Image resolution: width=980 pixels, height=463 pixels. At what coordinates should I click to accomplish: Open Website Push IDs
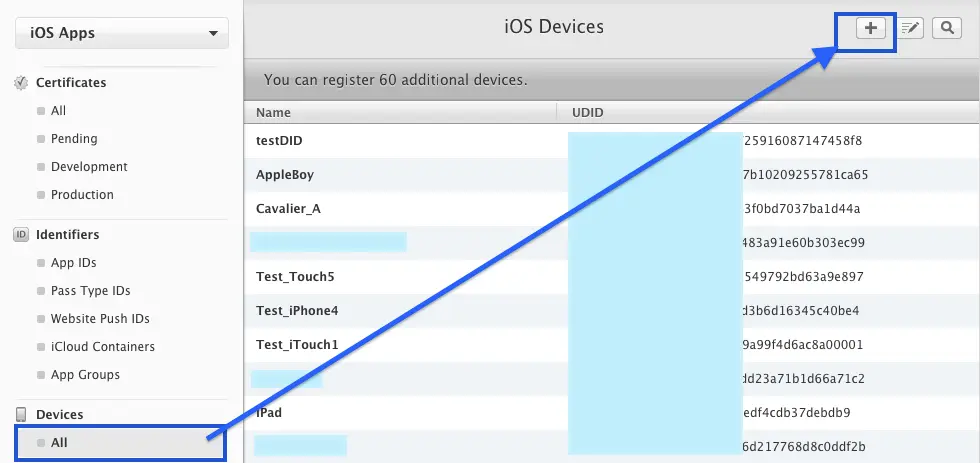[x=100, y=319]
